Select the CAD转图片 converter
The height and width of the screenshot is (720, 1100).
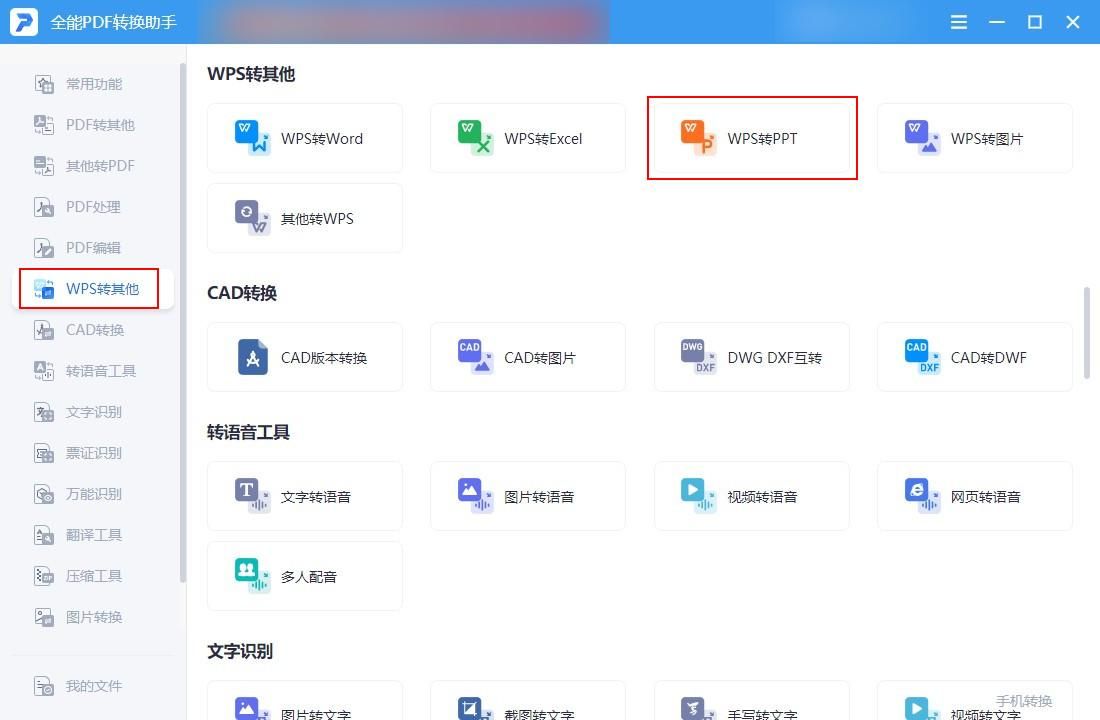[527, 357]
